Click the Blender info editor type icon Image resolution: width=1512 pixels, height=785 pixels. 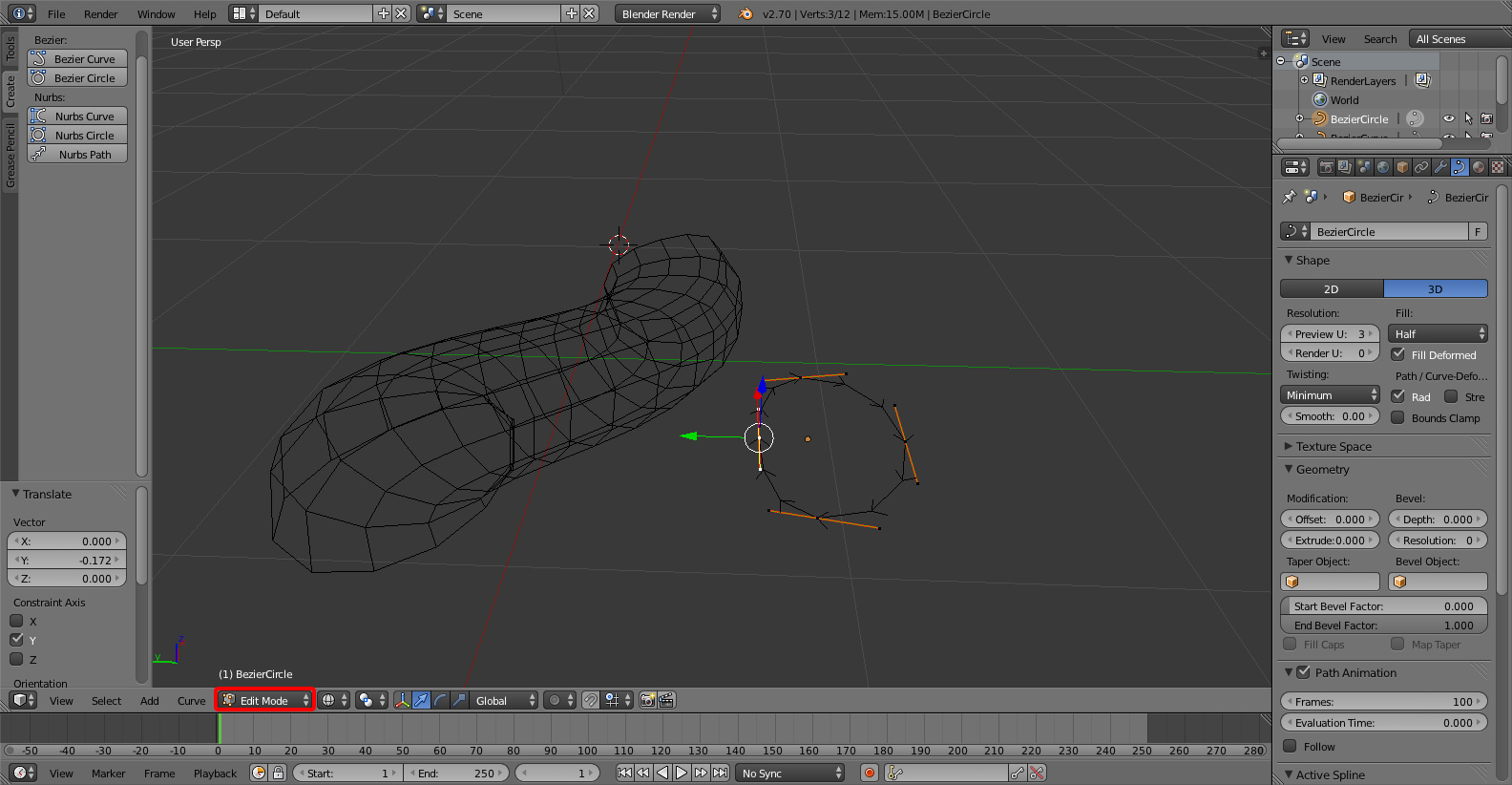coord(23,13)
